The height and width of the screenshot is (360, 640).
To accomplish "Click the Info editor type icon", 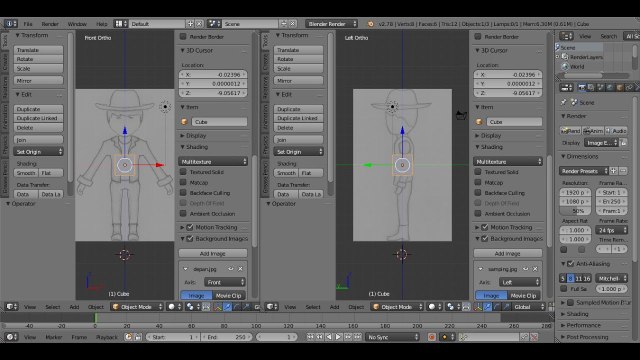I will (x=10, y=24).
